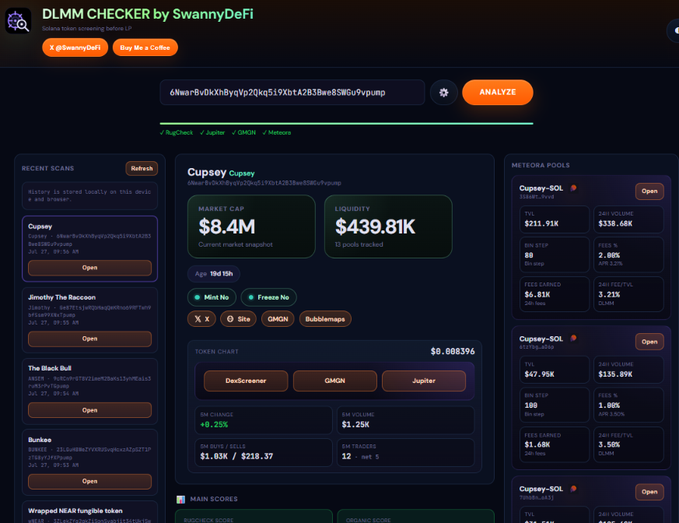Click the Jupiter checkmark status label
The height and width of the screenshot is (523, 679).
[212, 132]
